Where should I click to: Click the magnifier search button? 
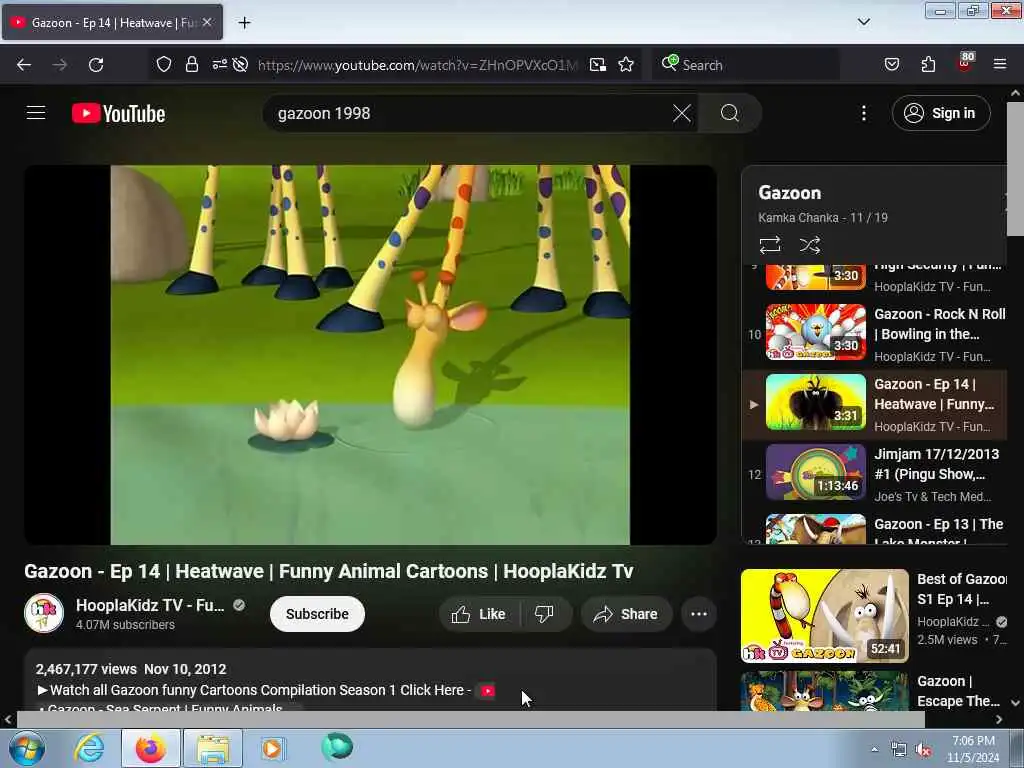click(x=729, y=113)
